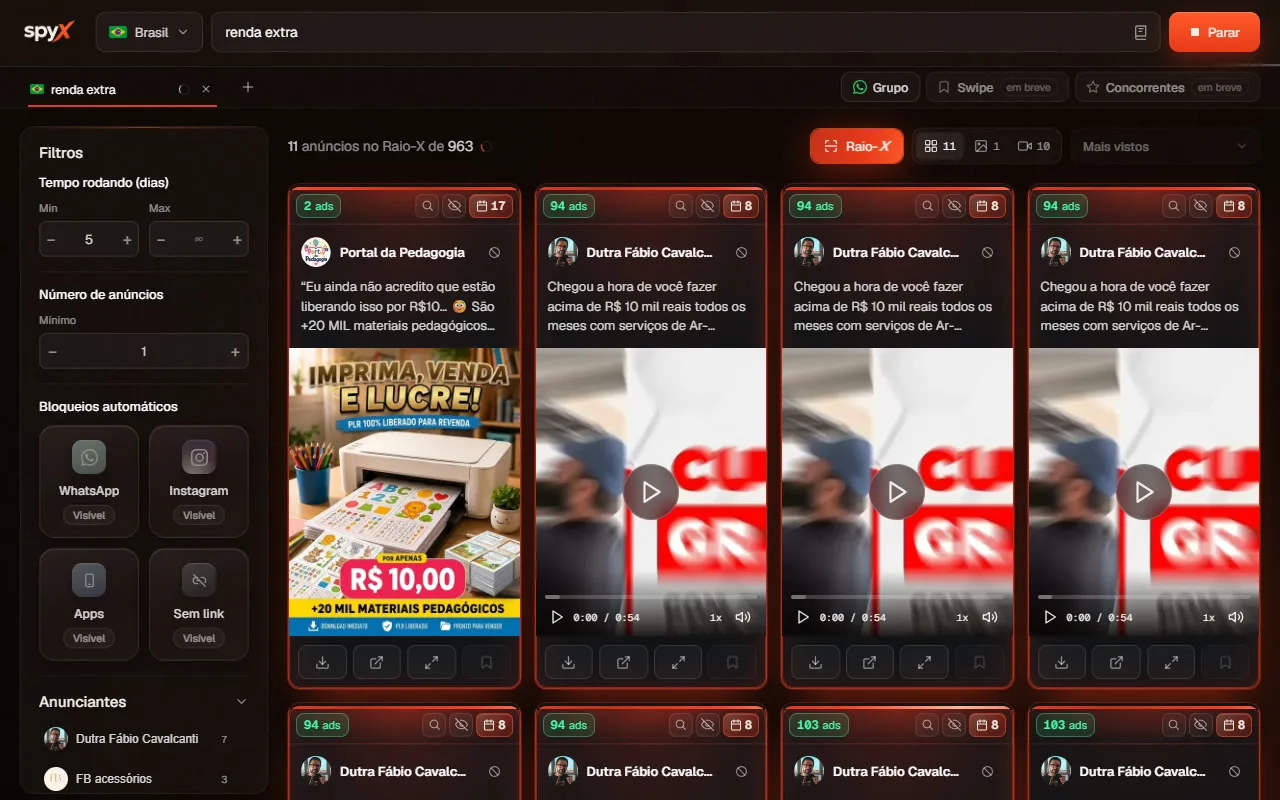Viewport: 1280px width, 800px height.
Task: Click the spyX logo
Action: [49, 32]
